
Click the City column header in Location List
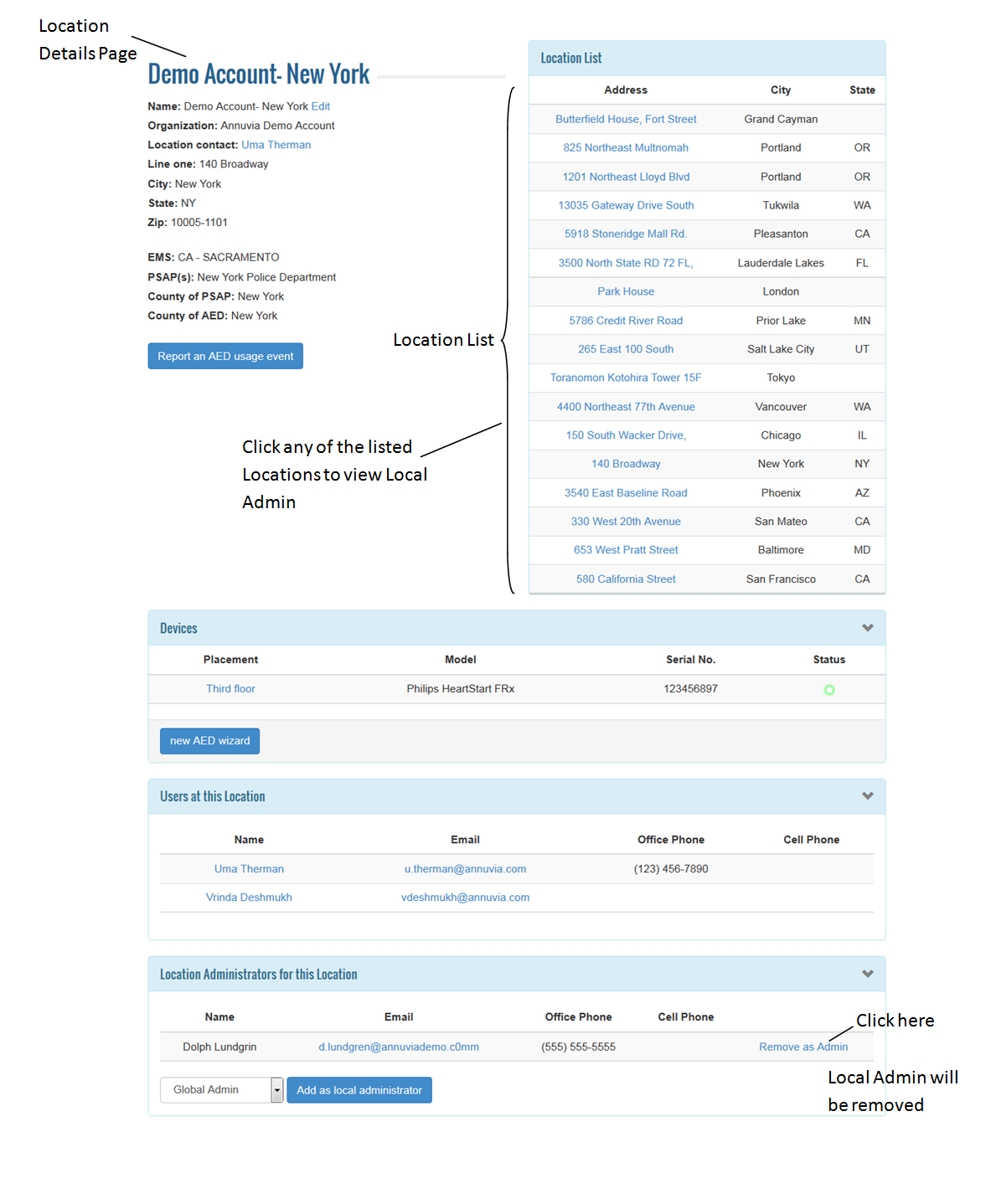781,90
